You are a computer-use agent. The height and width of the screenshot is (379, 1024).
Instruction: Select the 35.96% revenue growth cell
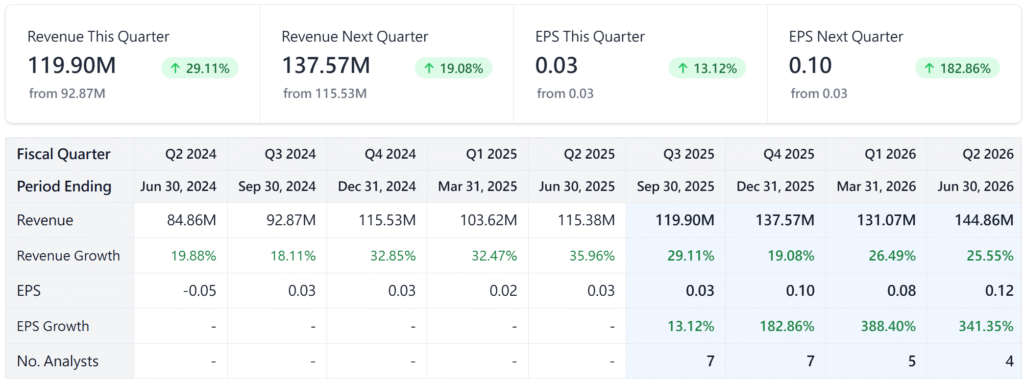point(577,255)
